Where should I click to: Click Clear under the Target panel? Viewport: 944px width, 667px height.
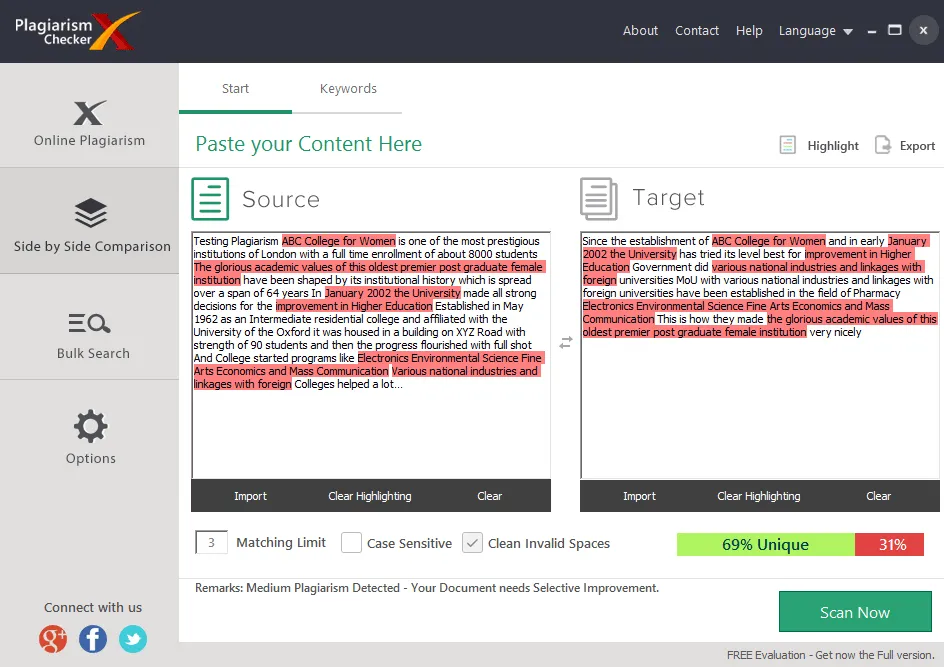tap(878, 496)
